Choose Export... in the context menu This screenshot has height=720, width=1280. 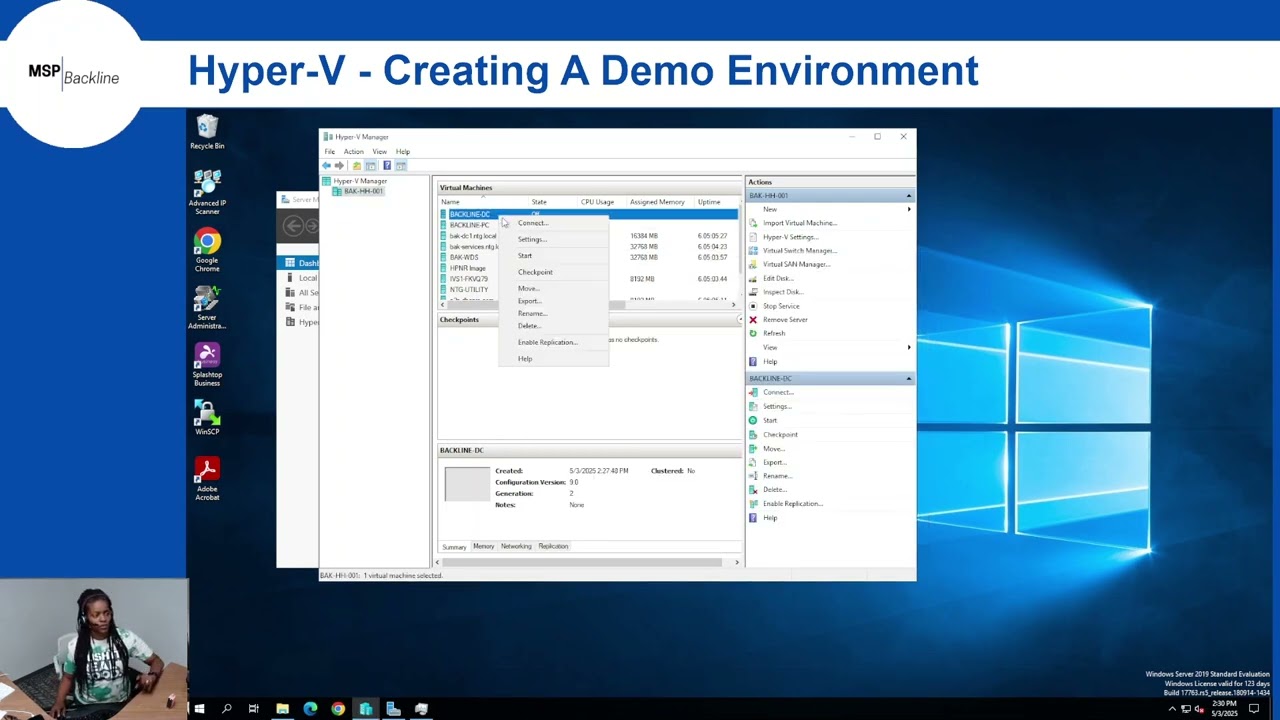pos(529,301)
